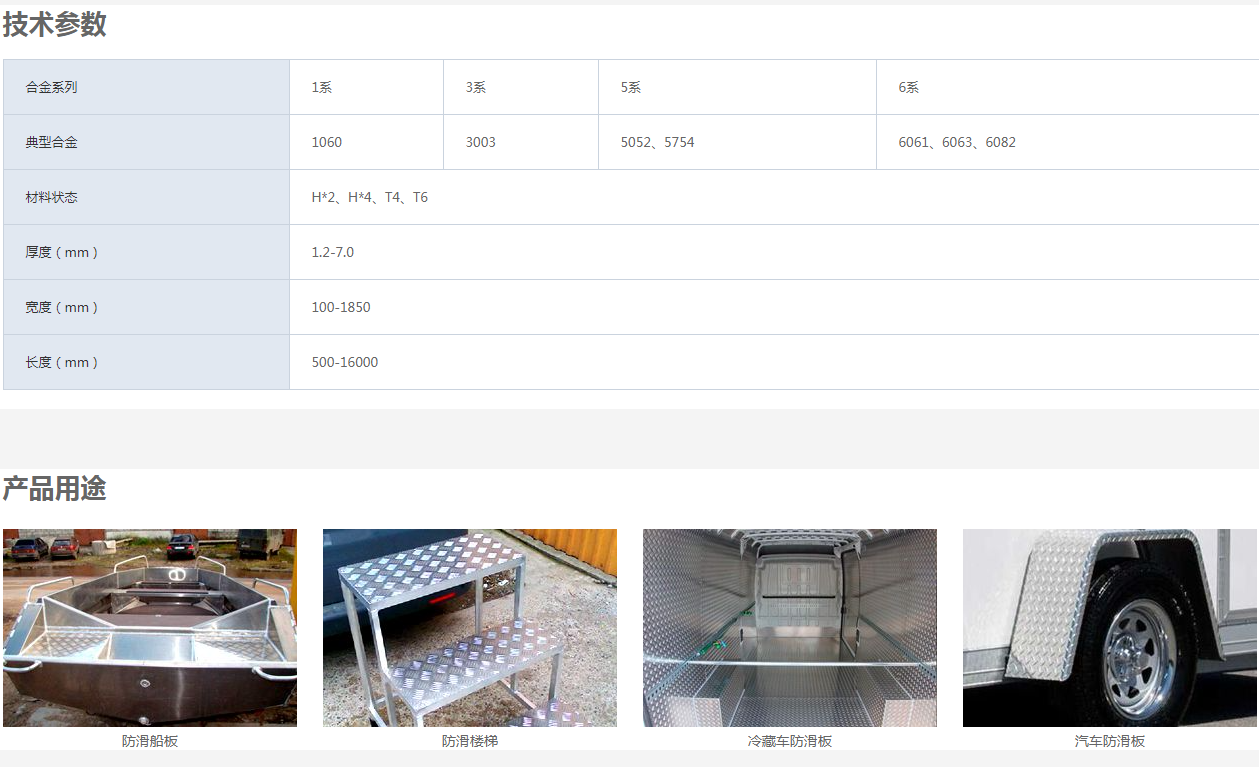Open the 冷藏车防滑板 caption link
The height and width of the screenshot is (767, 1259).
789,741
